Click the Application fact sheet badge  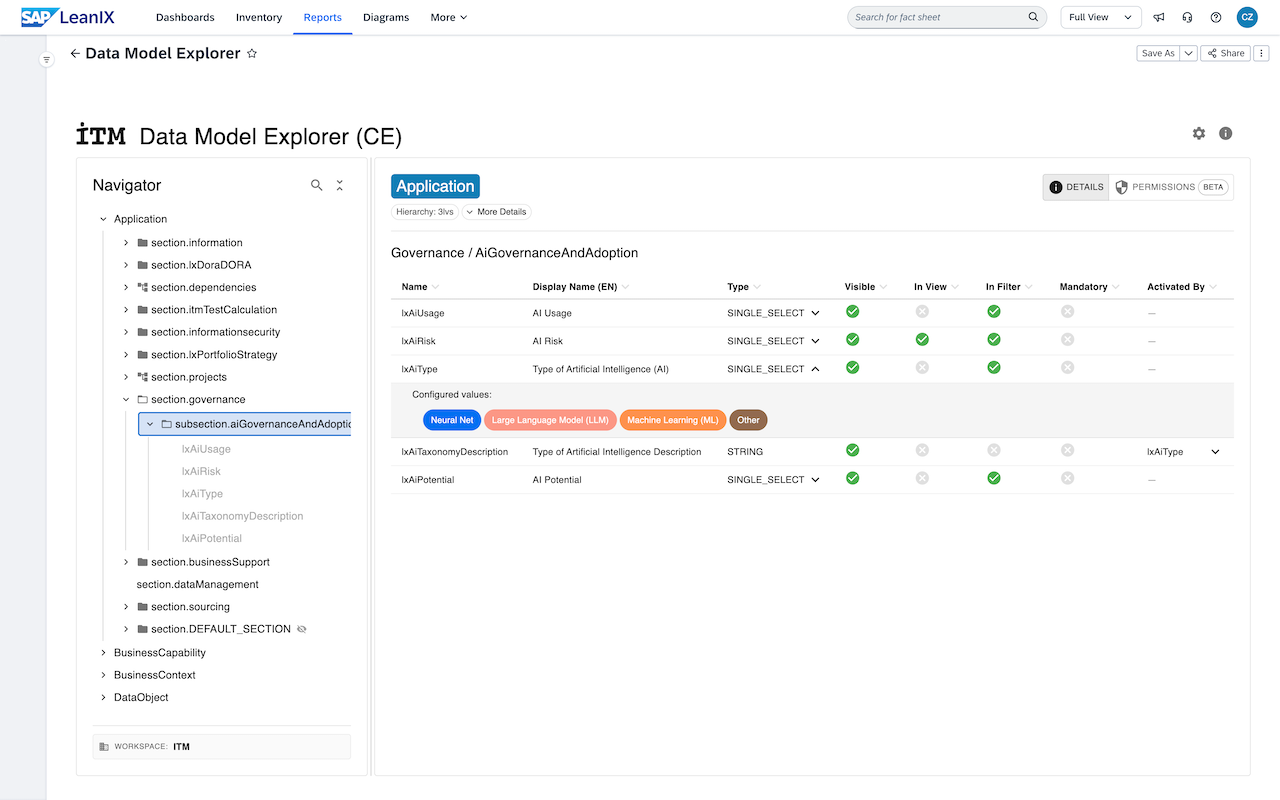[435, 186]
